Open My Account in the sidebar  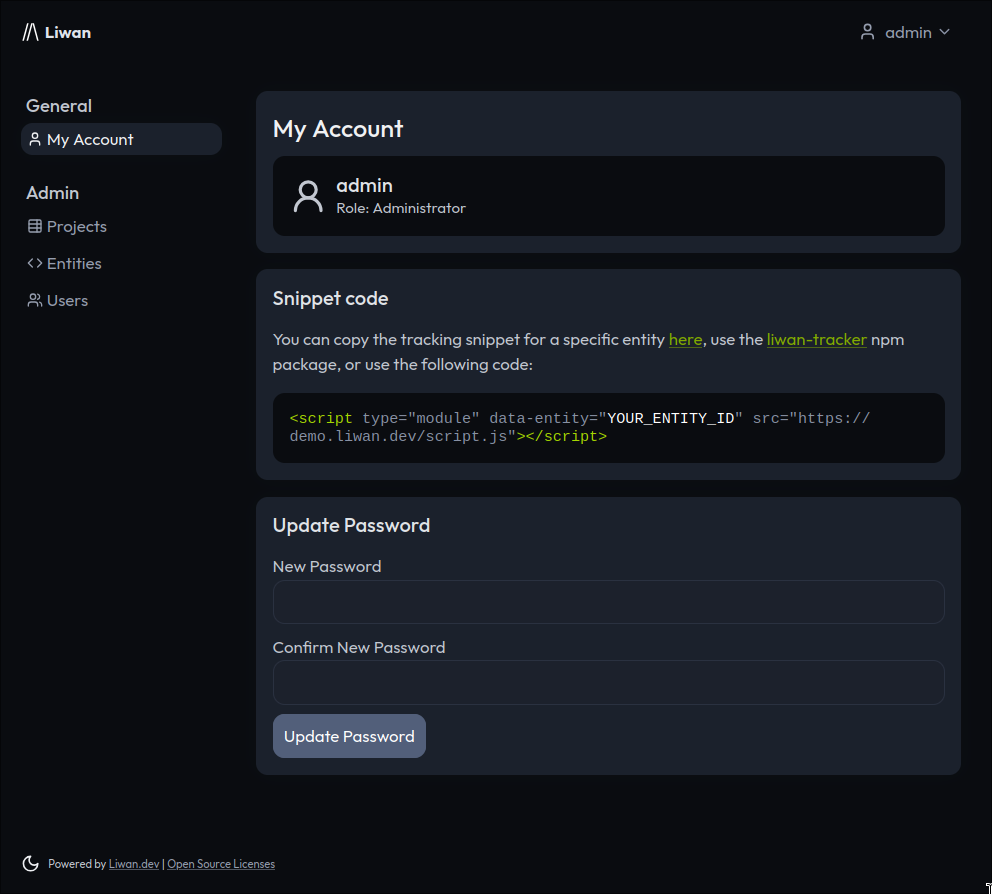[x=121, y=139]
